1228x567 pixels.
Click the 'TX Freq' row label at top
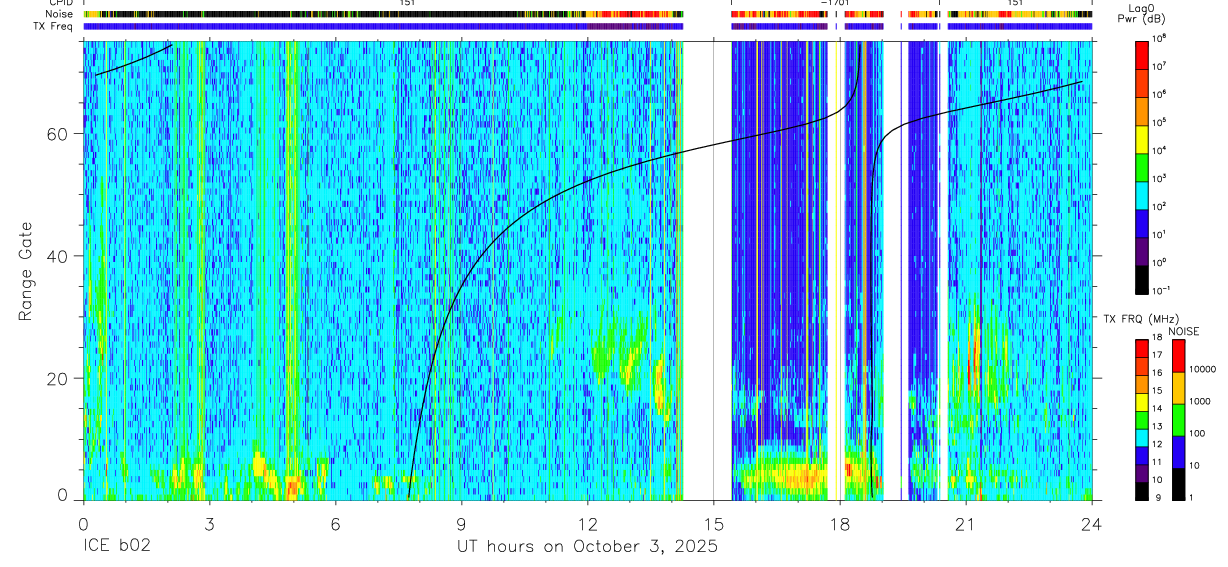click(54, 26)
